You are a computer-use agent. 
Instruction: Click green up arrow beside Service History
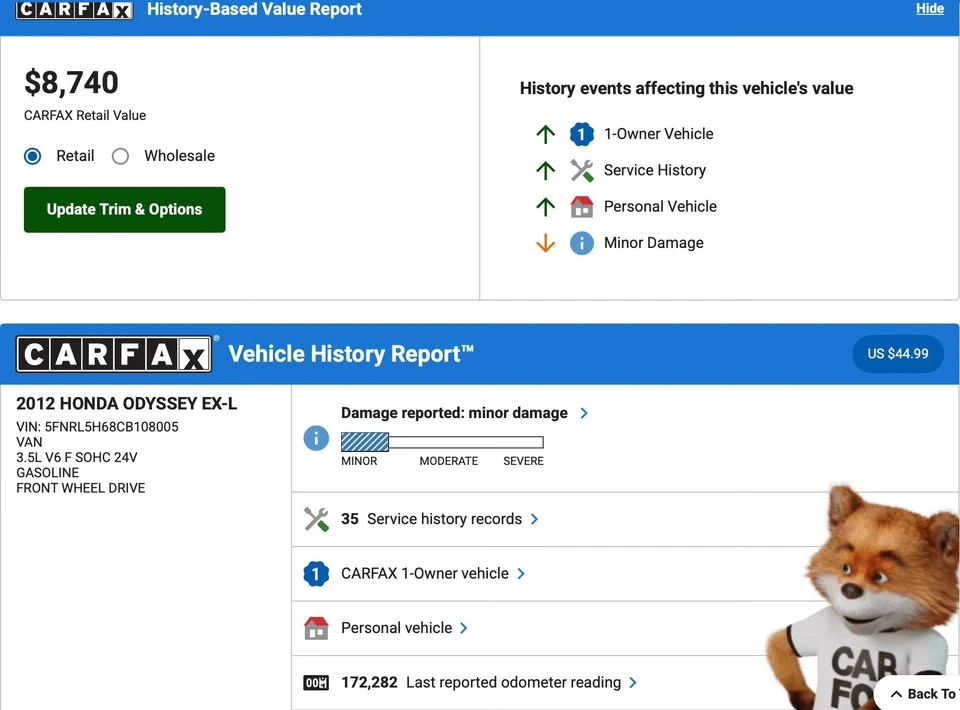point(546,170)
